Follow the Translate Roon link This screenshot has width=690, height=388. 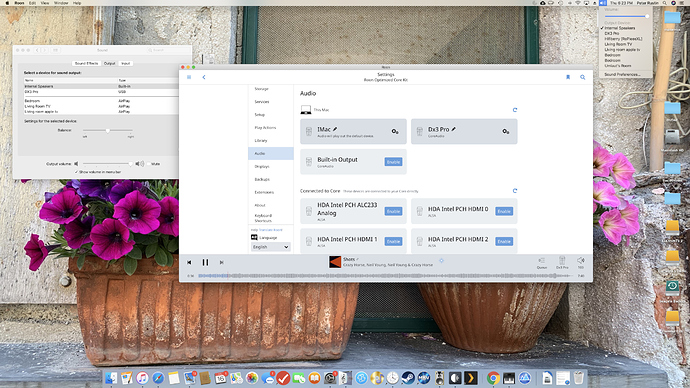271,230
